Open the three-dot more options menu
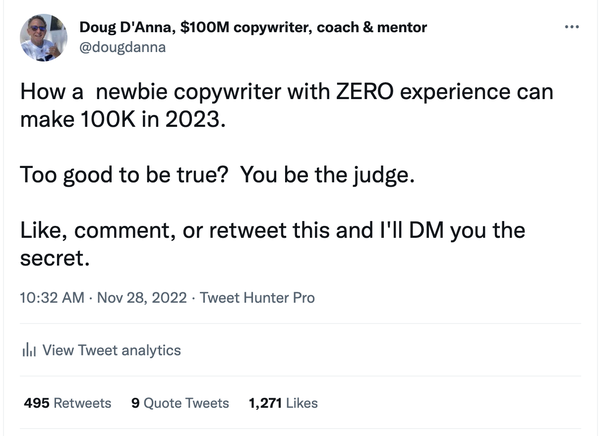 click(x=572, y=27)
